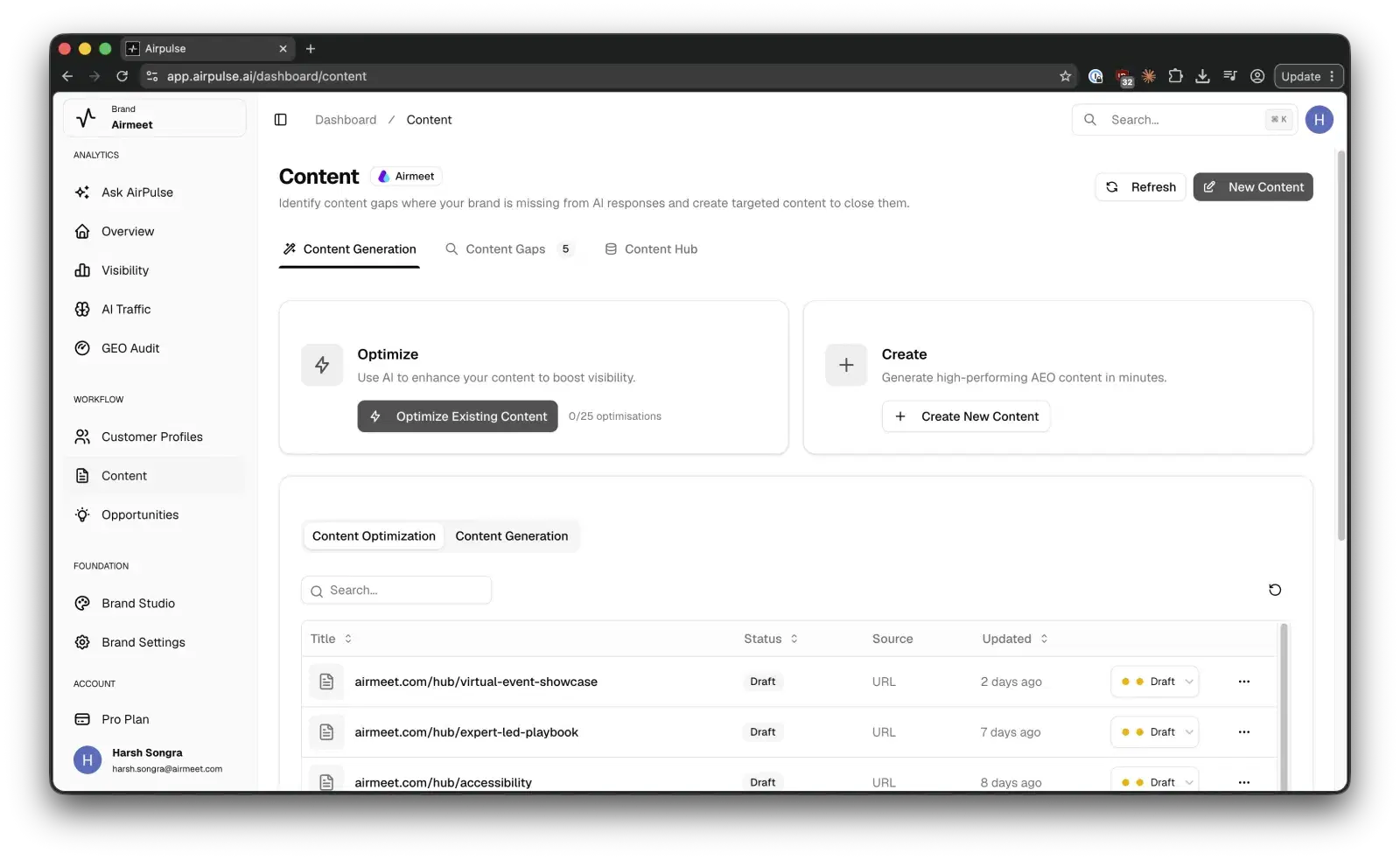The image size is (1400, 860).
Task: Go to Dashboard breadcrumb link
Action: click(346, 120)
